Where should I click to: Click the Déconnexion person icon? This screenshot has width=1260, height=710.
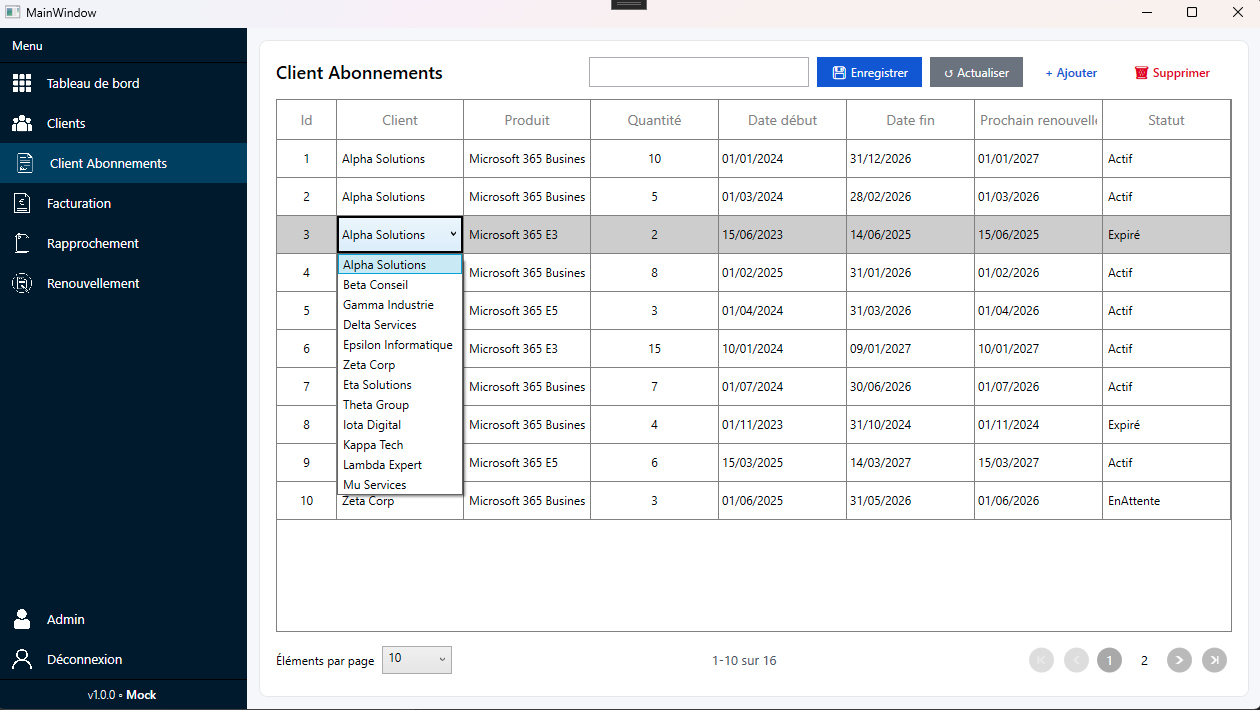tap(22, 659)
